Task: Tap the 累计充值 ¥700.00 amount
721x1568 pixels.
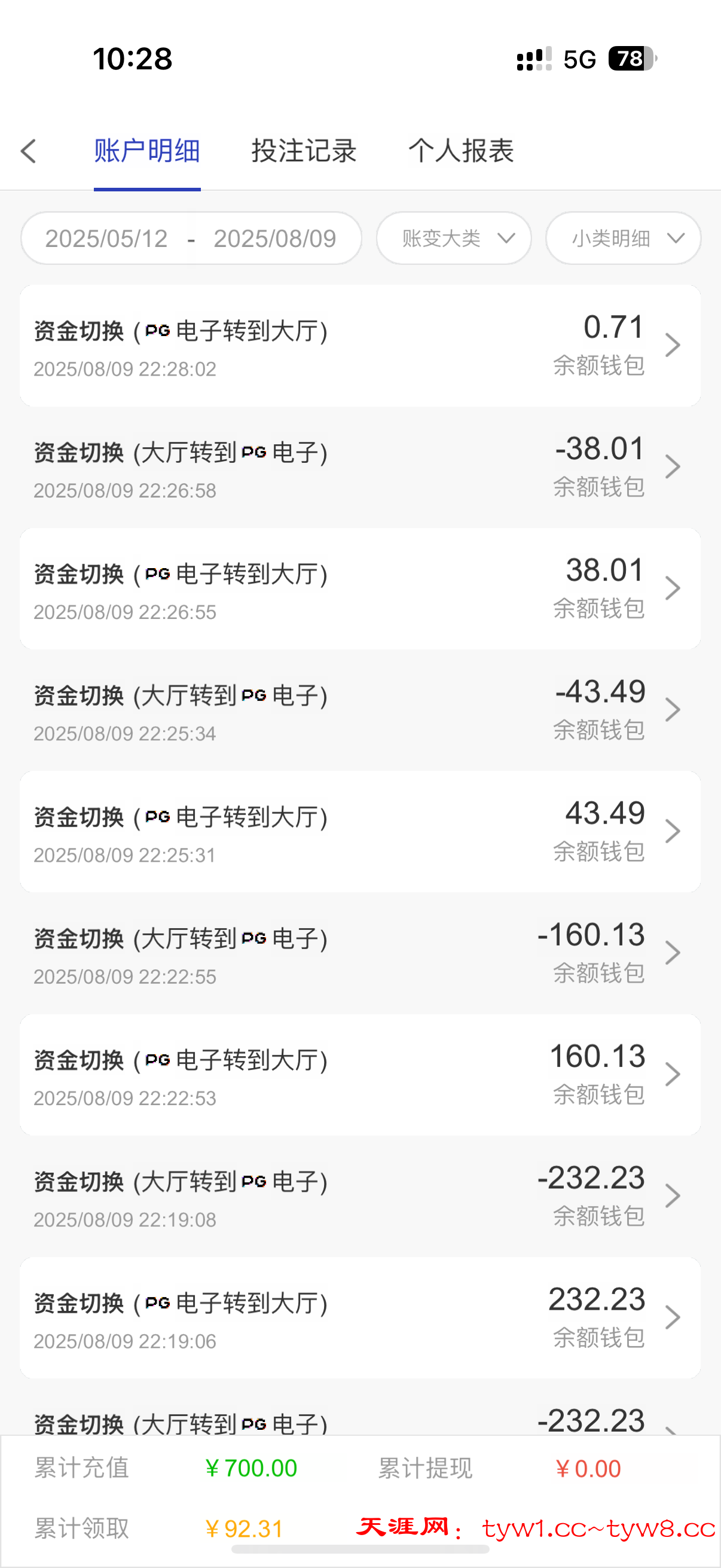Action: click(251, 1468)
